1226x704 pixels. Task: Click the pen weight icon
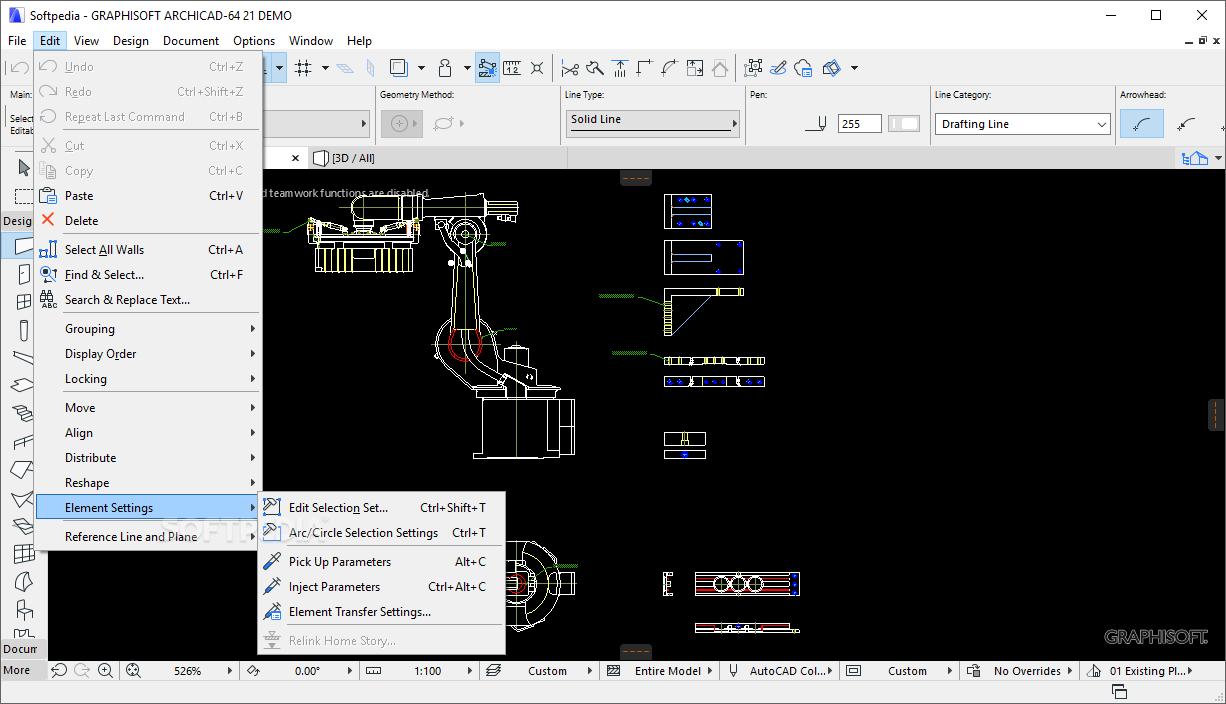click(x=817, y=124)
